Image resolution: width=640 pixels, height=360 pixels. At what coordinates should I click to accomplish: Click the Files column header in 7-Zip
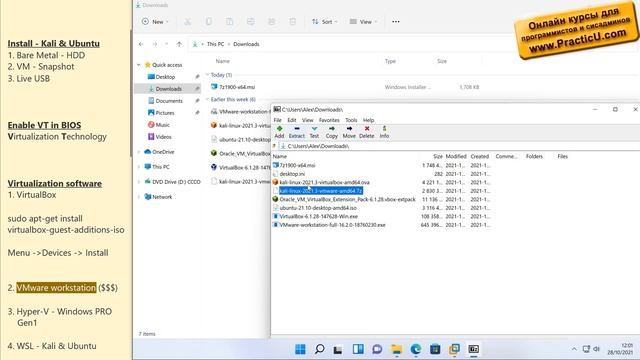(x=562, y=156)
